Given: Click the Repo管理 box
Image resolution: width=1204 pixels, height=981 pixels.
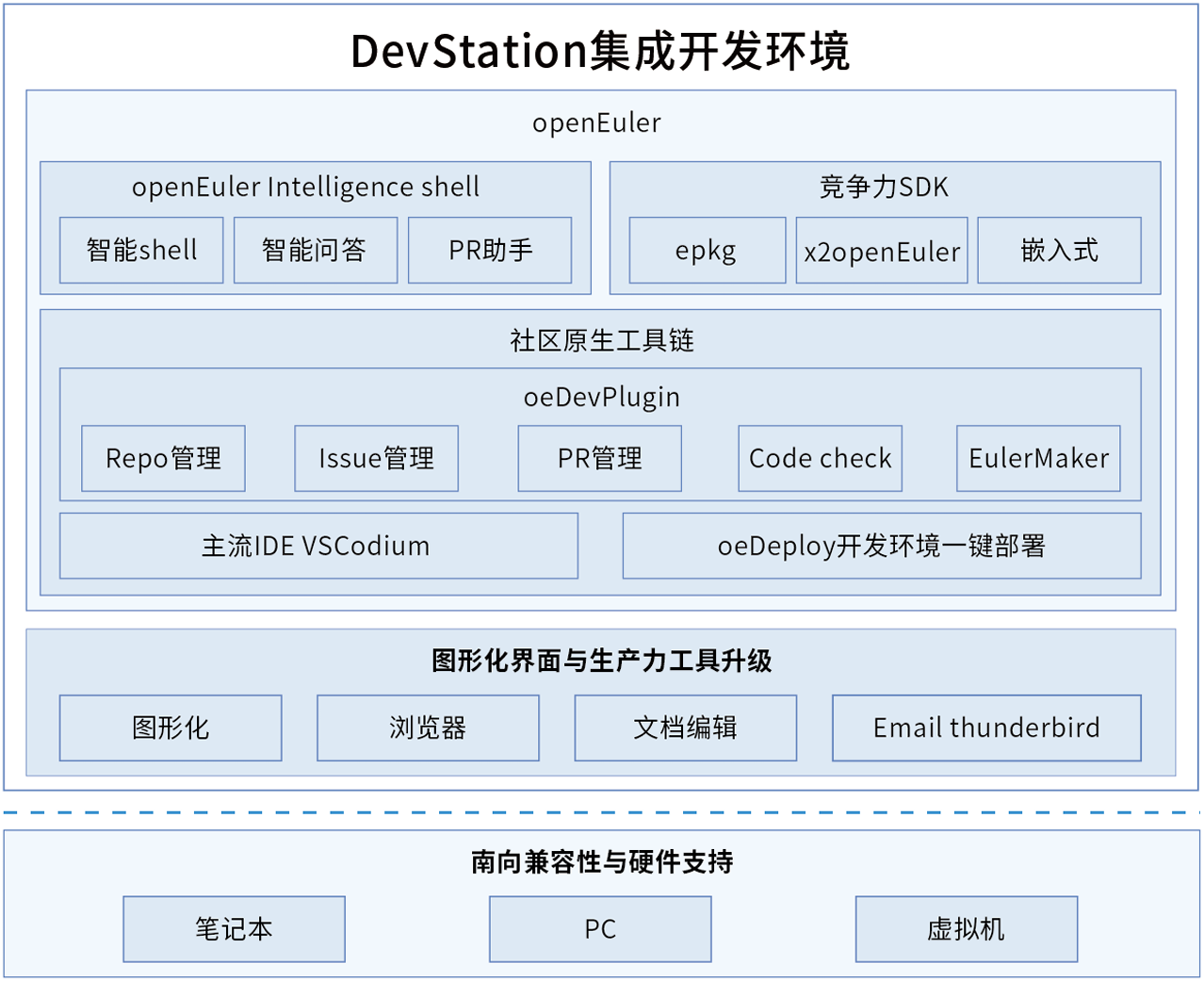Looking at the screenshot, I should tap(164, 459).
